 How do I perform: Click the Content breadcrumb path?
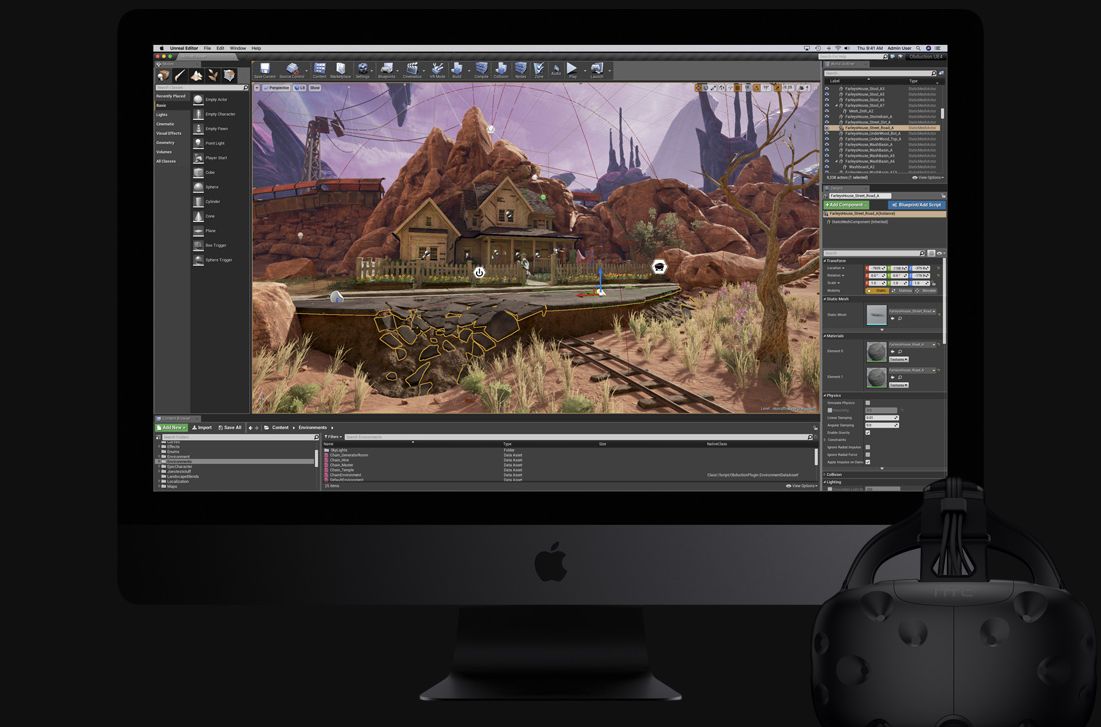coord(279,427)
